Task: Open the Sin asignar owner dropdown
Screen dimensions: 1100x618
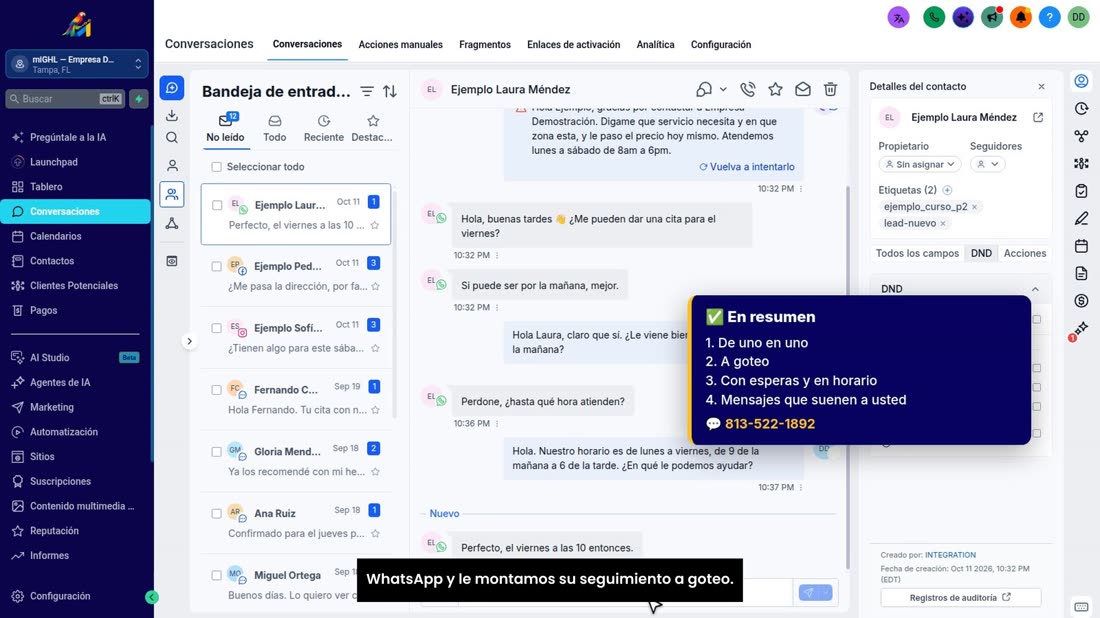Action: 920,164
